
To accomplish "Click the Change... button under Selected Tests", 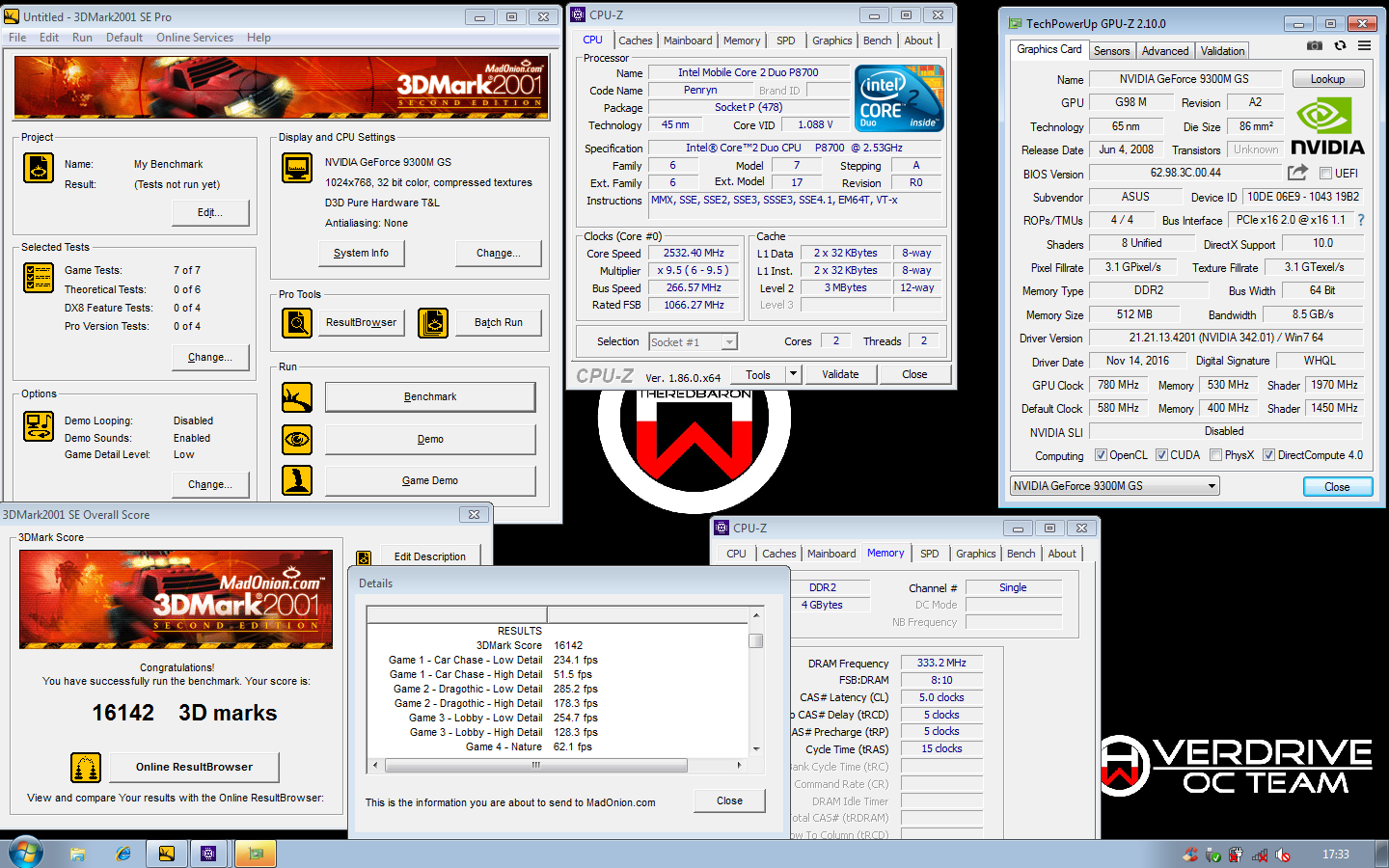I will pyautogui.click(x=210, y=357).
